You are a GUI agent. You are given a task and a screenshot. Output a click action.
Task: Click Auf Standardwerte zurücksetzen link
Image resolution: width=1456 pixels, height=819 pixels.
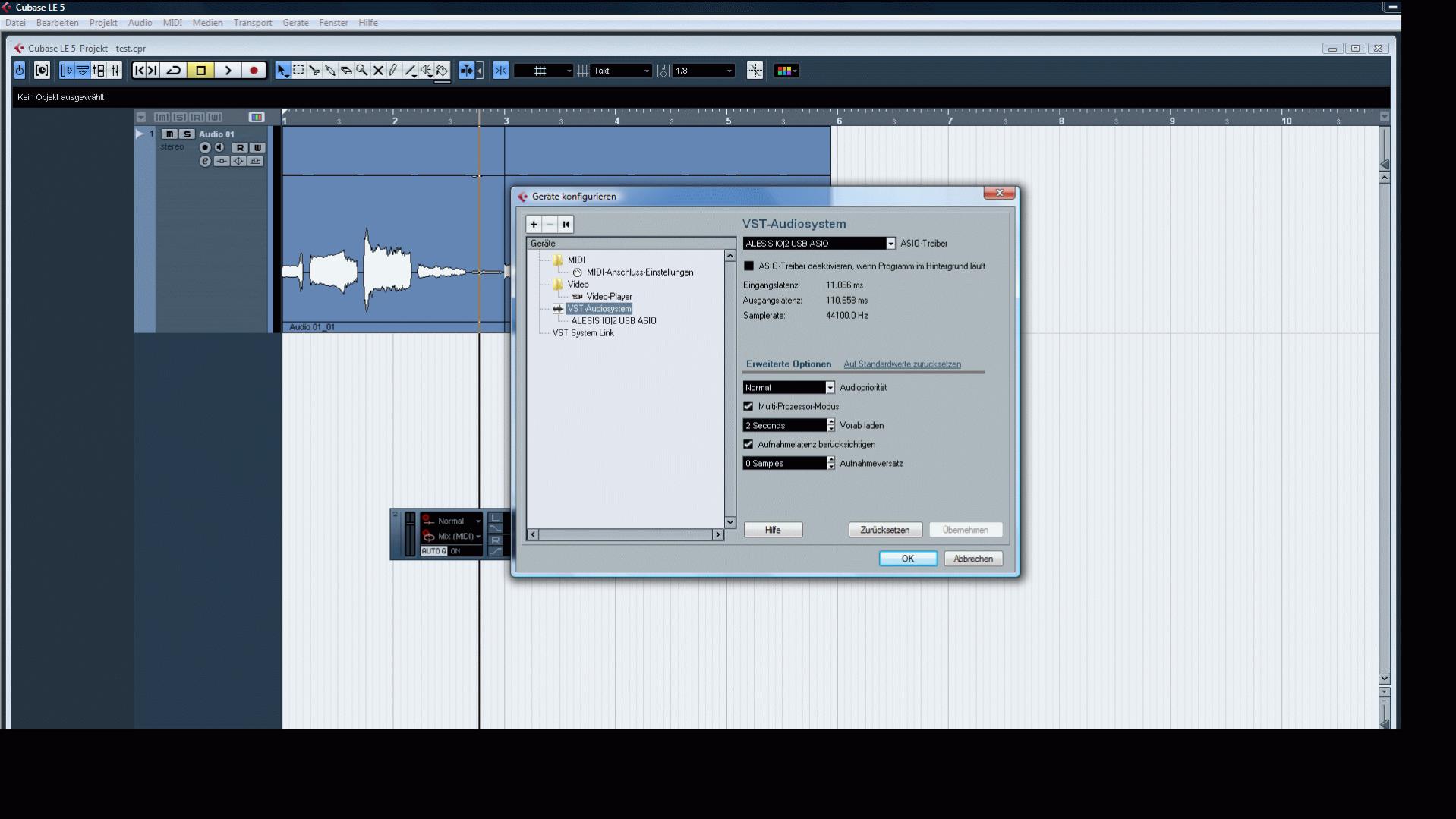[902, 364]
